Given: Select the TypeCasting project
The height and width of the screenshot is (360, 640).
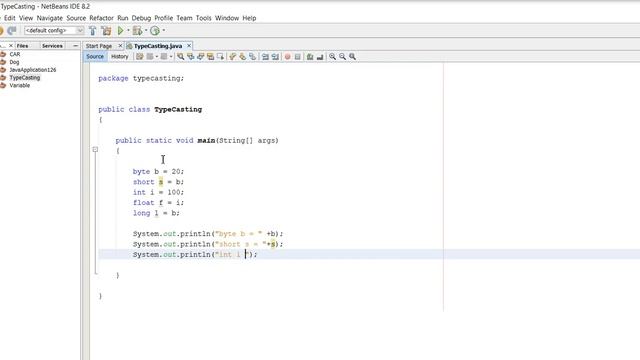Looking at the screenshot, I should 24,78.
